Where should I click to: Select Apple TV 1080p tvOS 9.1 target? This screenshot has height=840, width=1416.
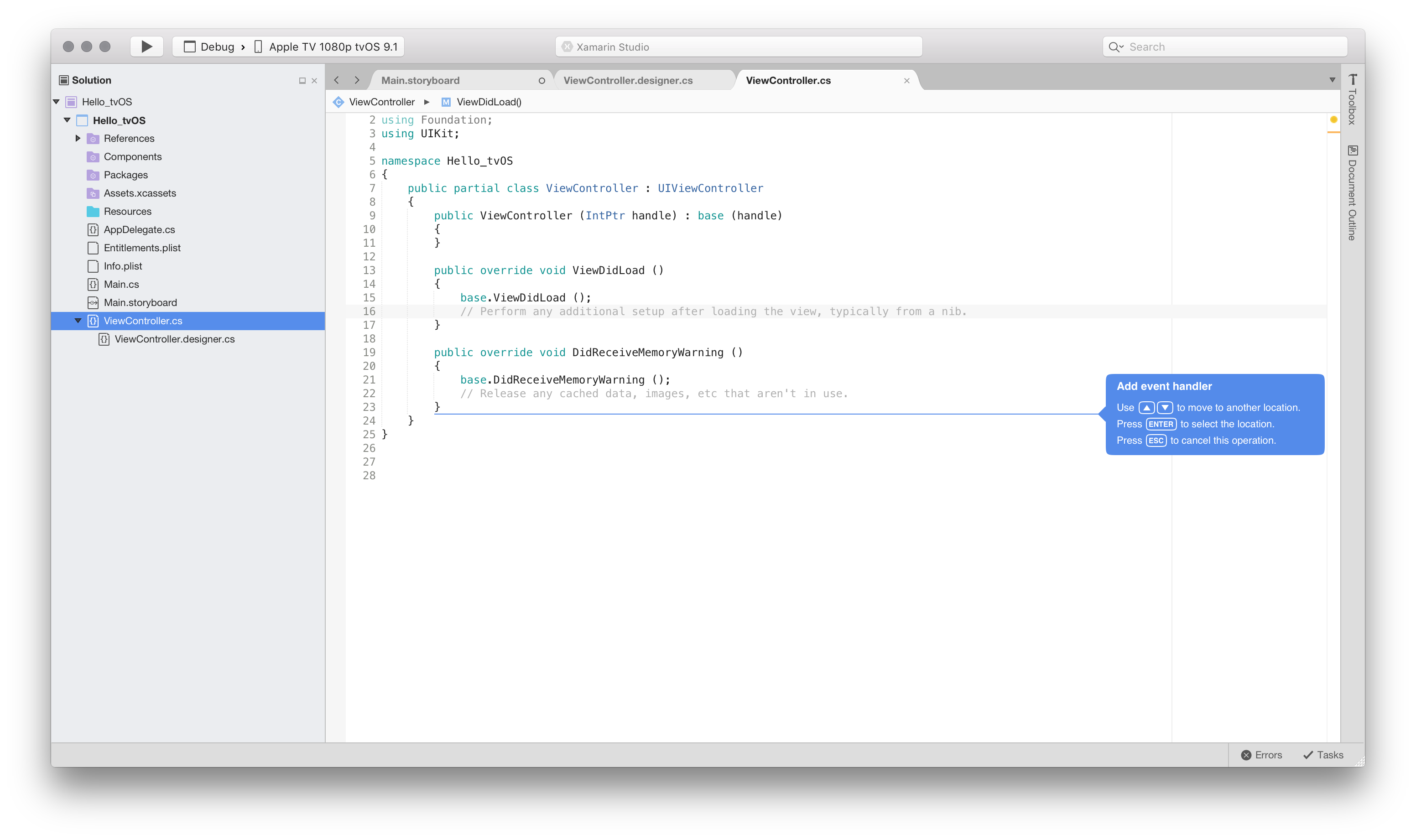pos(333,47)
